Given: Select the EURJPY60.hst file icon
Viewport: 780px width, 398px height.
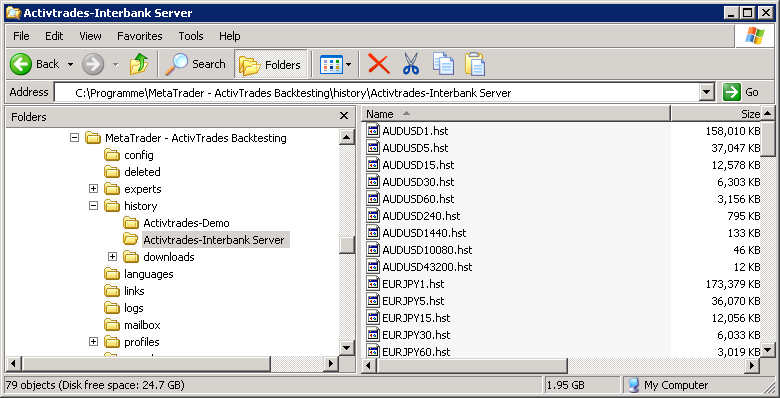Looking at the screenshot, I should tap(373, 351).
